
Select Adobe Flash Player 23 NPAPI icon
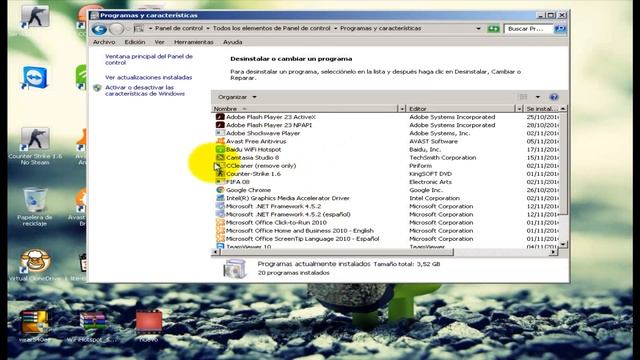[220, 125]
